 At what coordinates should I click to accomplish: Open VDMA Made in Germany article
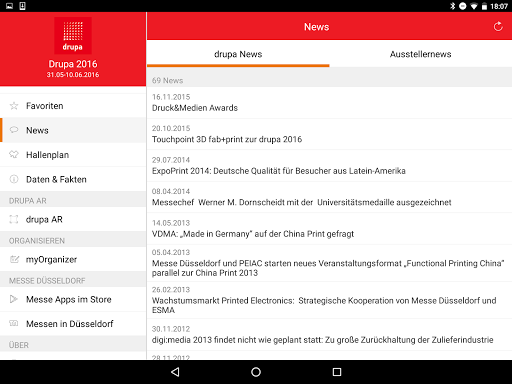click(329, 229)
